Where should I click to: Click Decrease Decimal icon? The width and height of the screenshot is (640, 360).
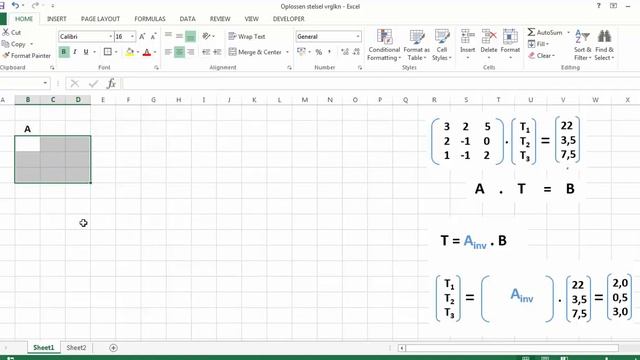(x=356, y=52)
